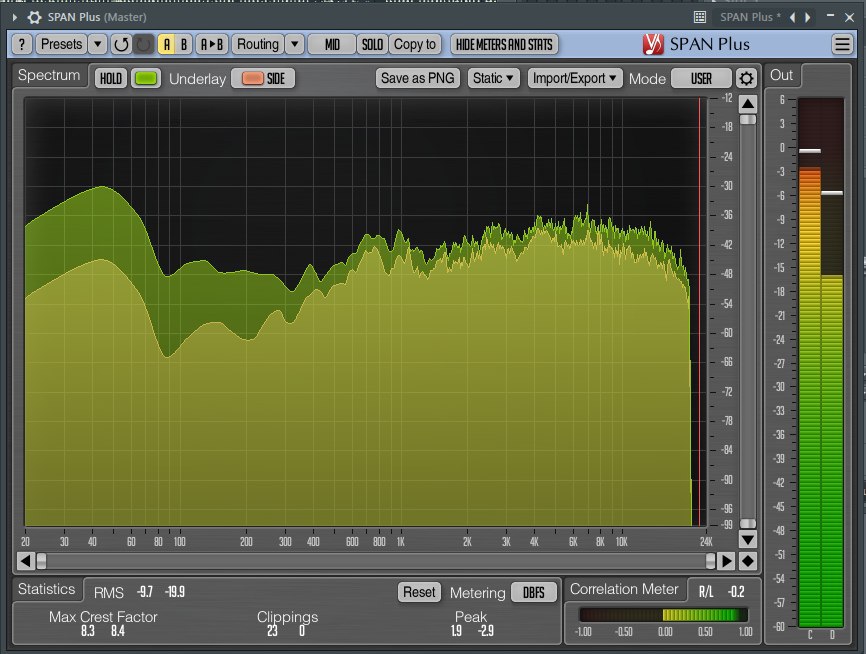
Task: Click Hide Meters and Stats
Action: pyautogui.click(x=504, y=44)
